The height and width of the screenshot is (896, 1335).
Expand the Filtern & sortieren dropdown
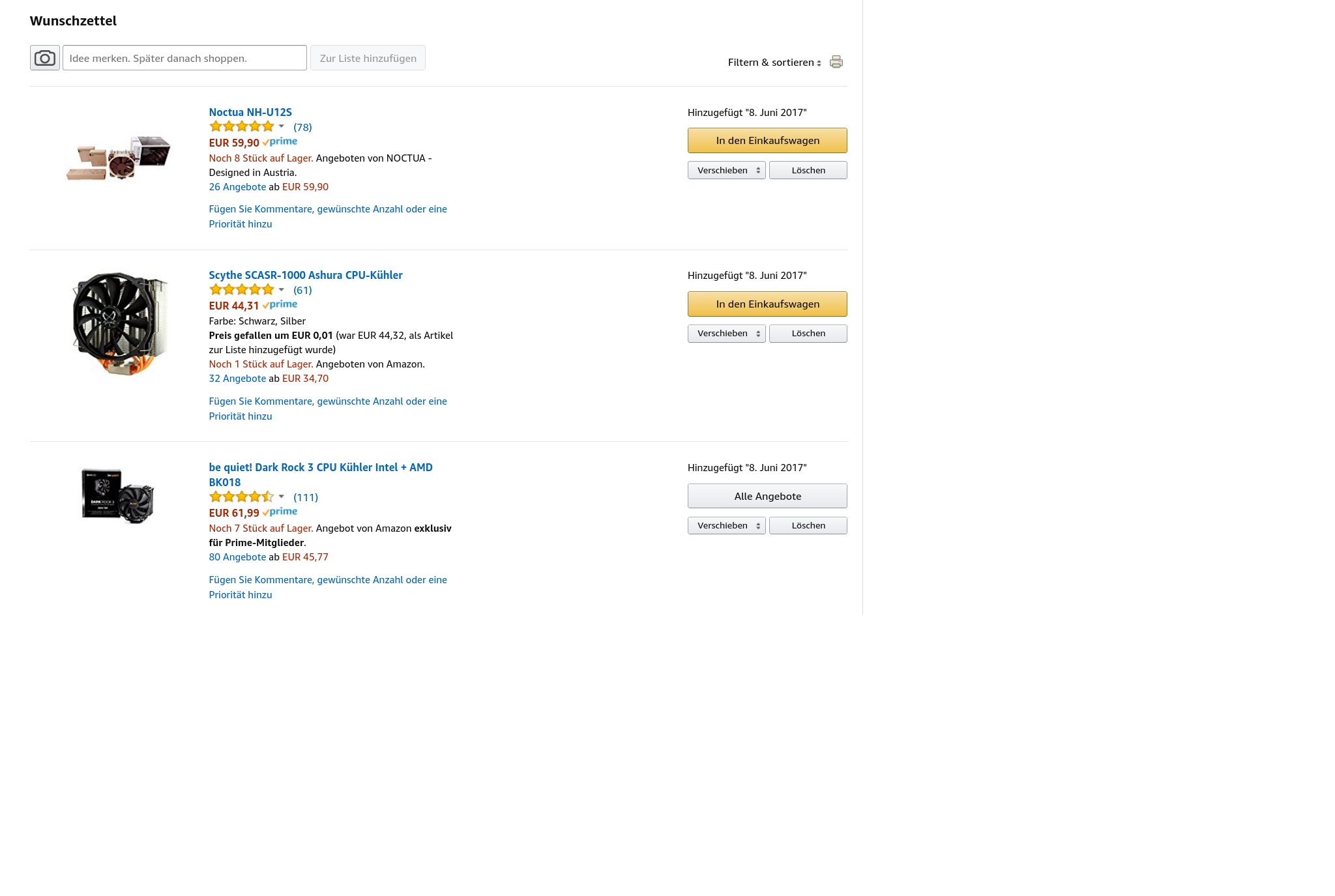(774, 63)
